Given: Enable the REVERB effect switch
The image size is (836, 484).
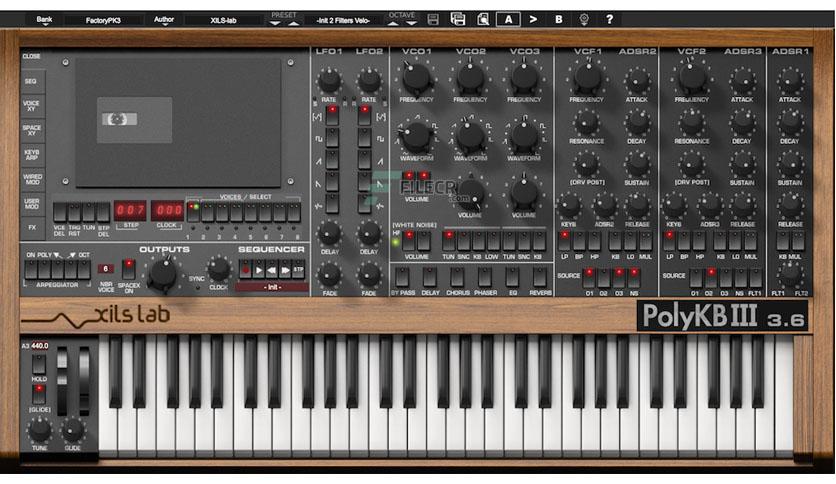Looking at the screenshot, I should 540,277.
